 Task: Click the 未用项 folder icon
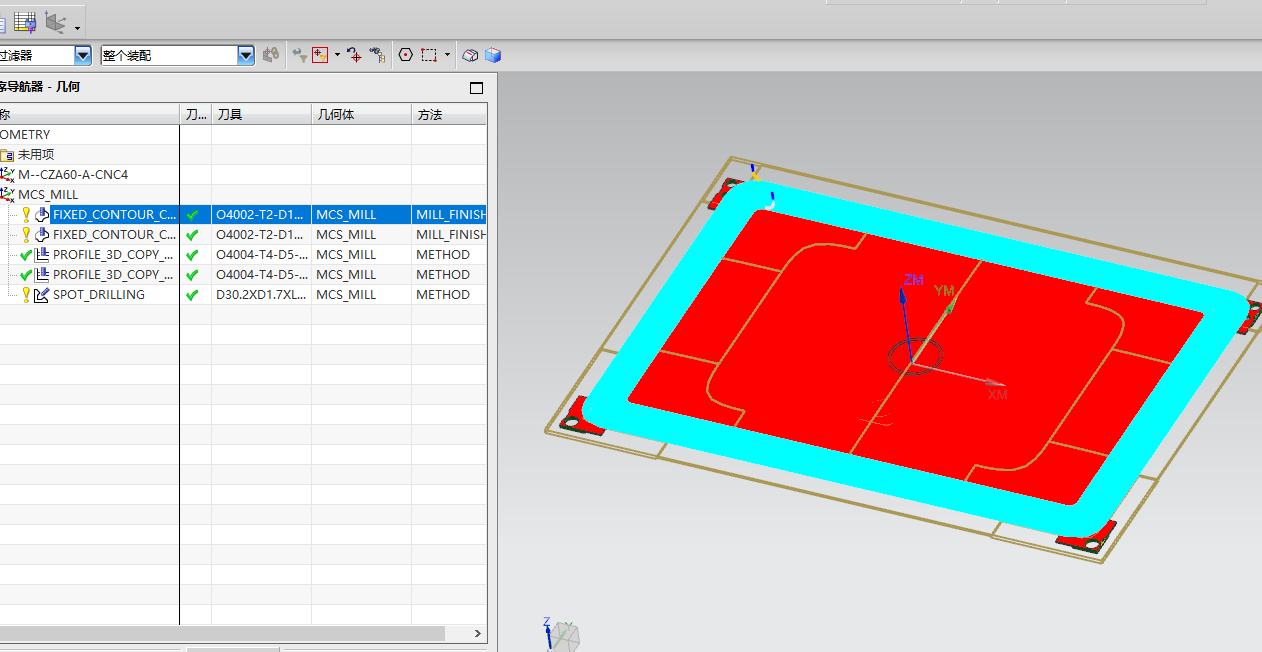click(x=7, y=155)
